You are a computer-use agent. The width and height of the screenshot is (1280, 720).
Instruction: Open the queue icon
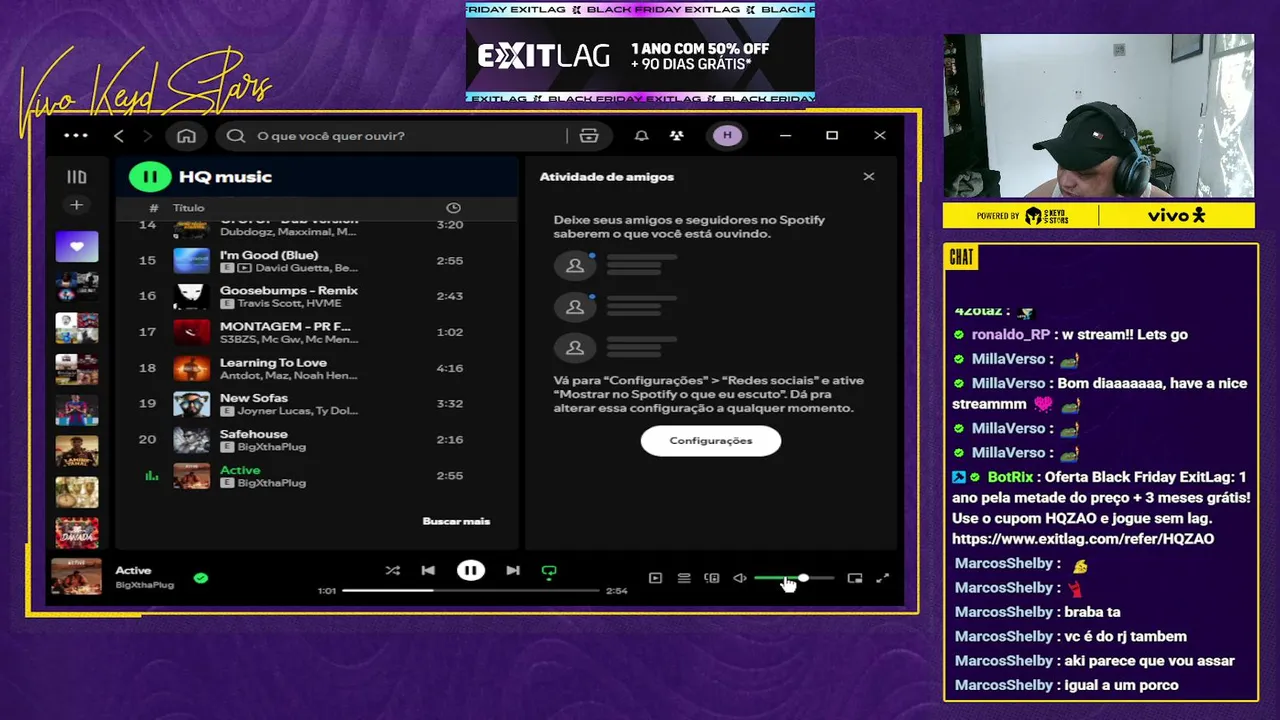(x=684, y=578)
